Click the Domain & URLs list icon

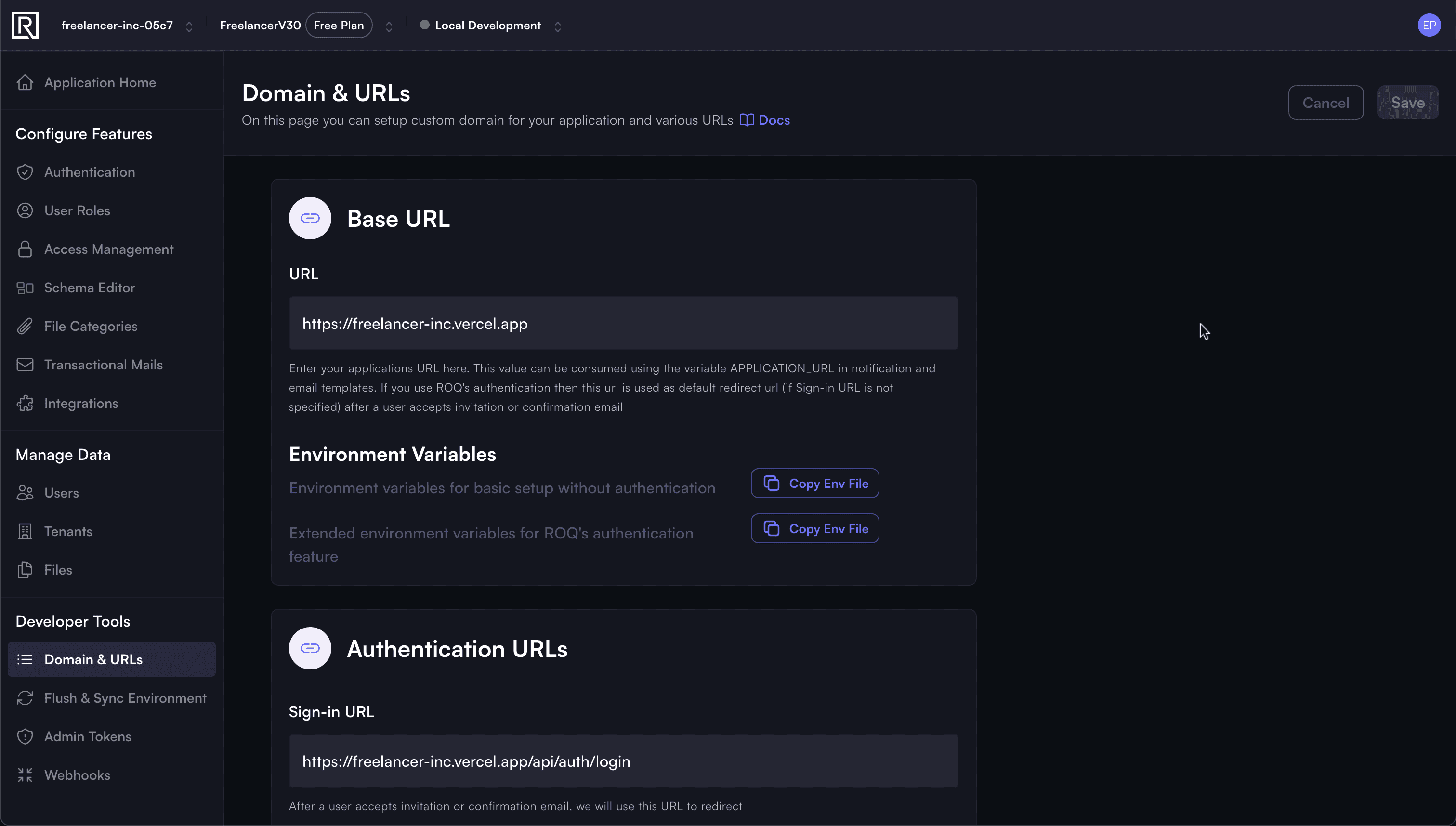pyautogui.click(x=25, y=659)
